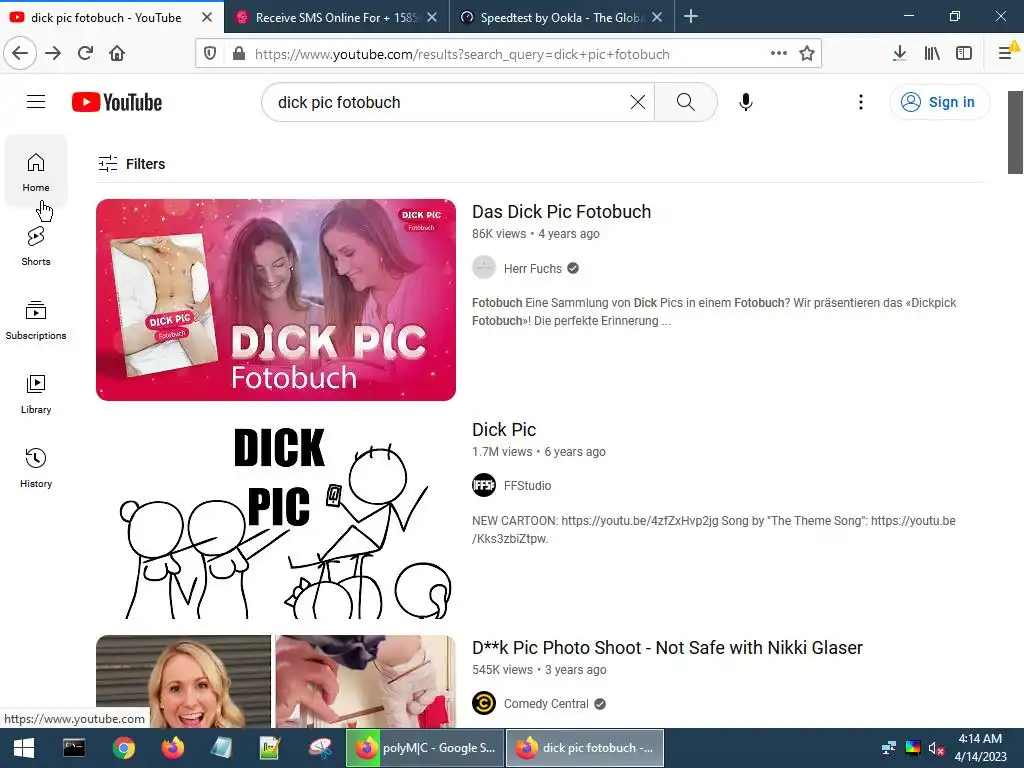Open the Windows Start menu
The width and height of the screenshot is (1024, 768).
pos(24,748)
